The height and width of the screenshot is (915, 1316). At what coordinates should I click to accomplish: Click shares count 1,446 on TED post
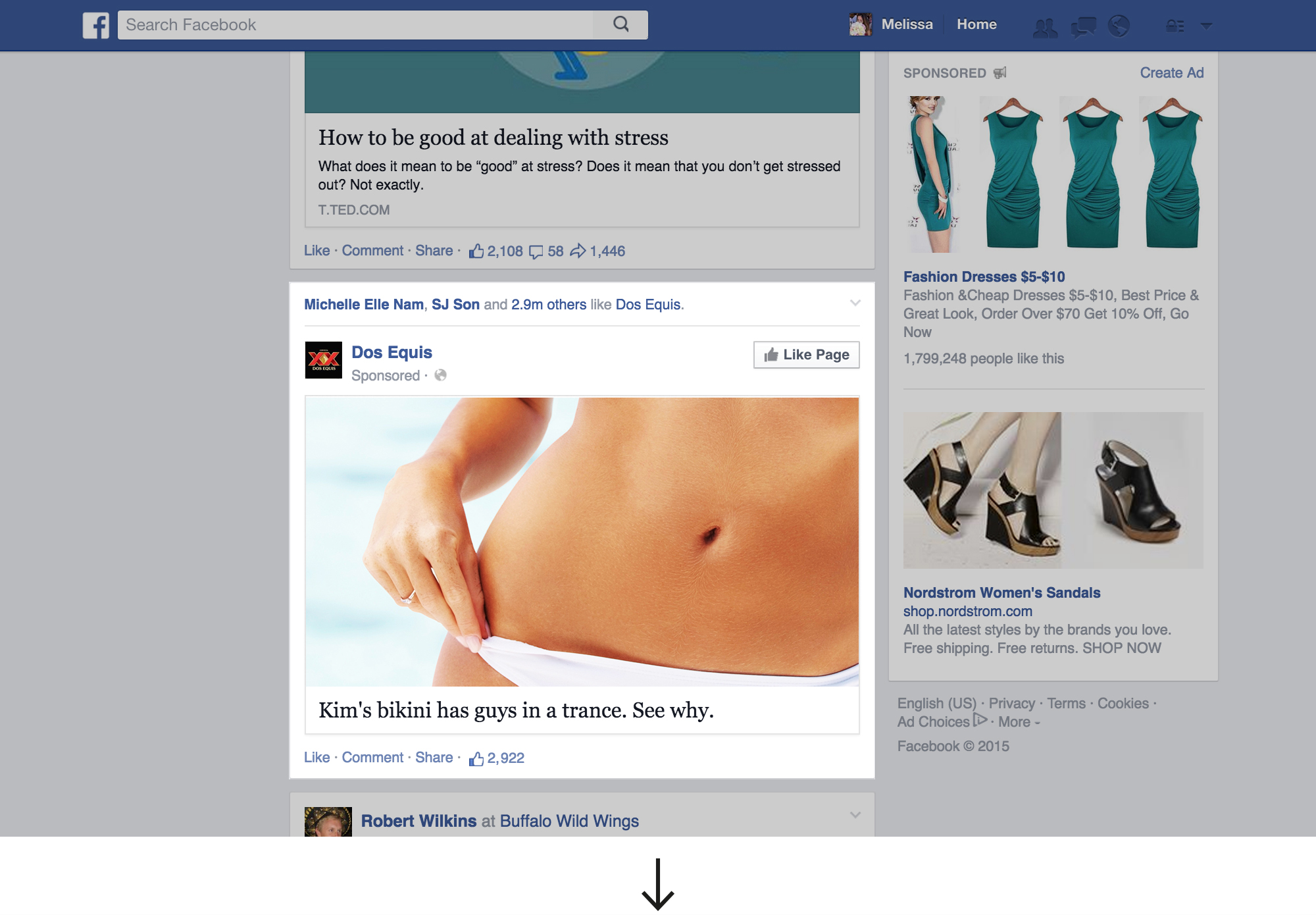coord(597,251)
